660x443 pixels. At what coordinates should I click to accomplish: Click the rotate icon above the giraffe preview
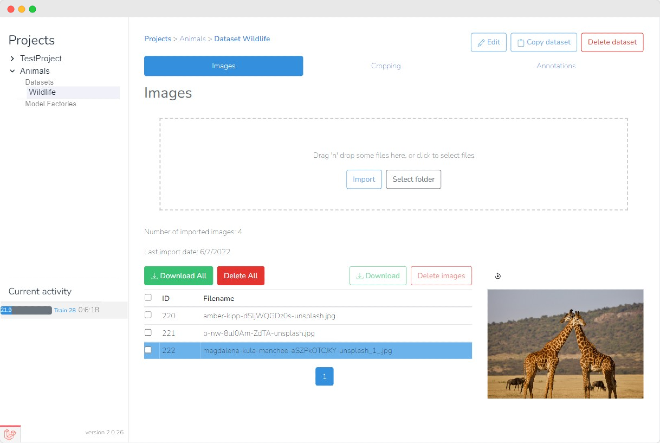(x=498, y=276)
